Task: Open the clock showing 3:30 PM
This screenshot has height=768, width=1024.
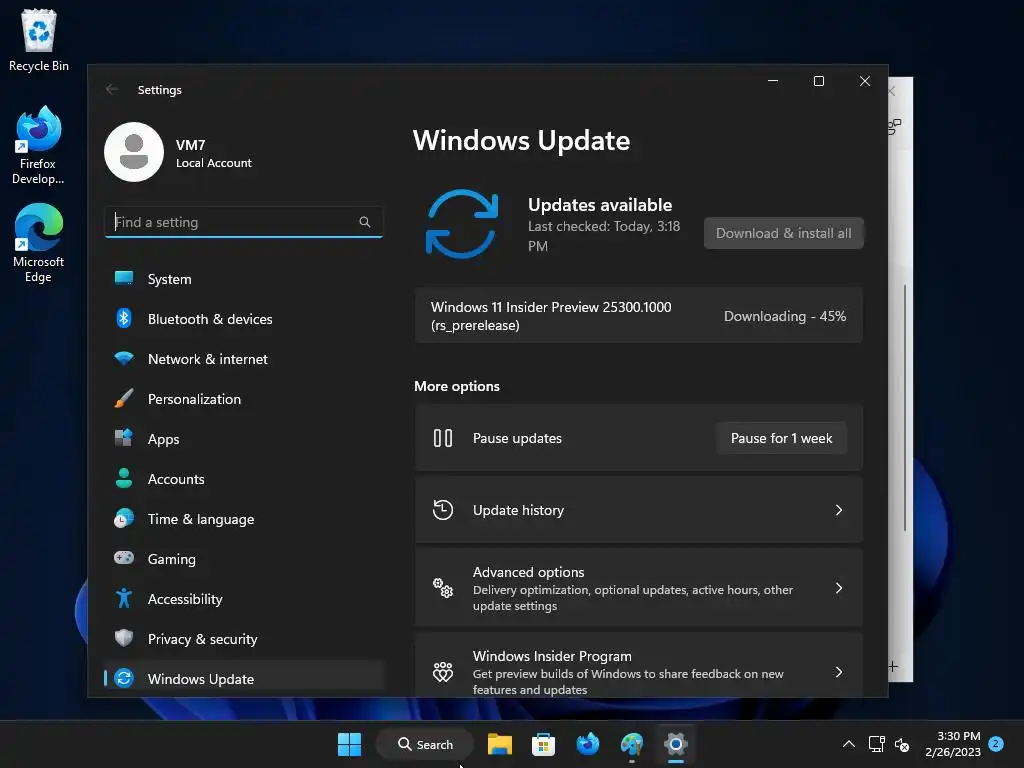Action: [x=953, y=744]
